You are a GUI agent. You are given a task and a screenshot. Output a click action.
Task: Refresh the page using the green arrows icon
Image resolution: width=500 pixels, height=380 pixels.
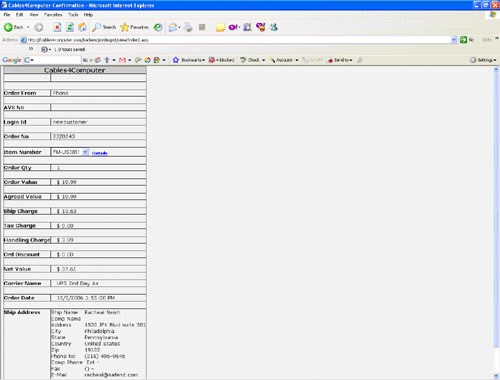click(x=70, y=27)
